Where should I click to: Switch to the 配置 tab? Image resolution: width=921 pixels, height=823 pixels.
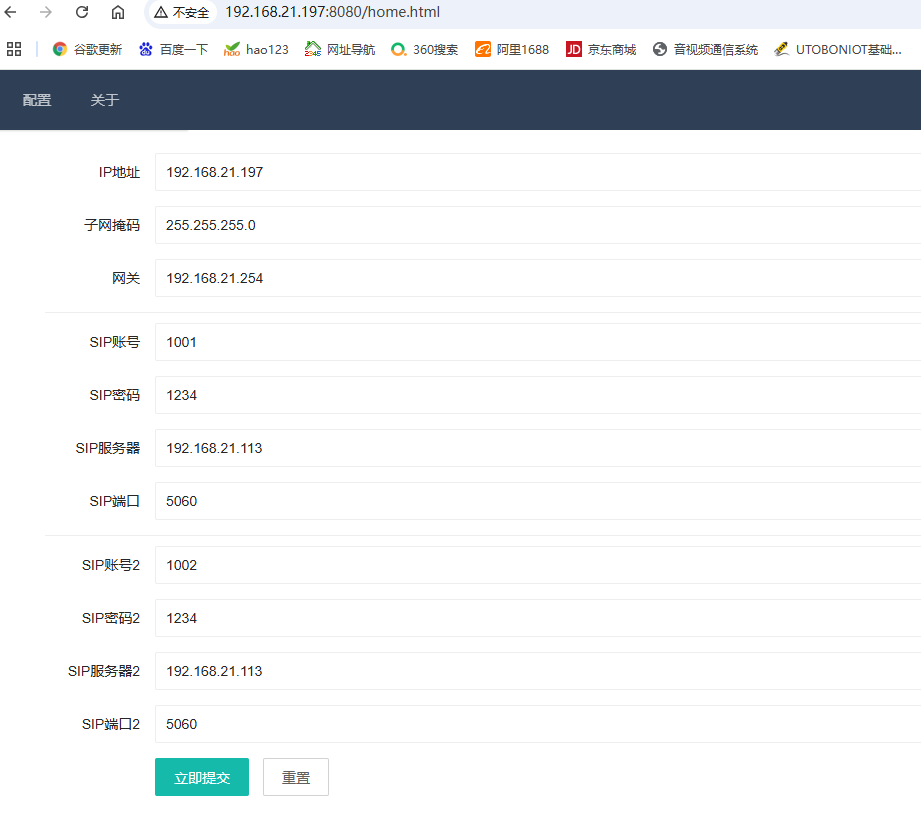pyautogui.click(x=37, y=100)
